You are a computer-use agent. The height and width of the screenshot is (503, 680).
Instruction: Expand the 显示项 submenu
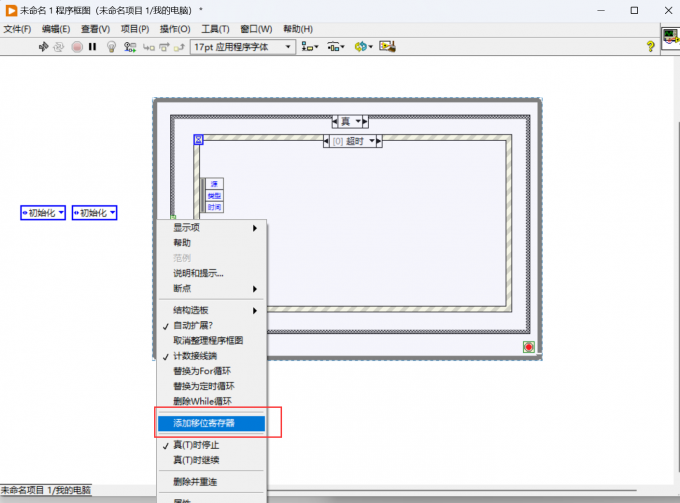212,228
